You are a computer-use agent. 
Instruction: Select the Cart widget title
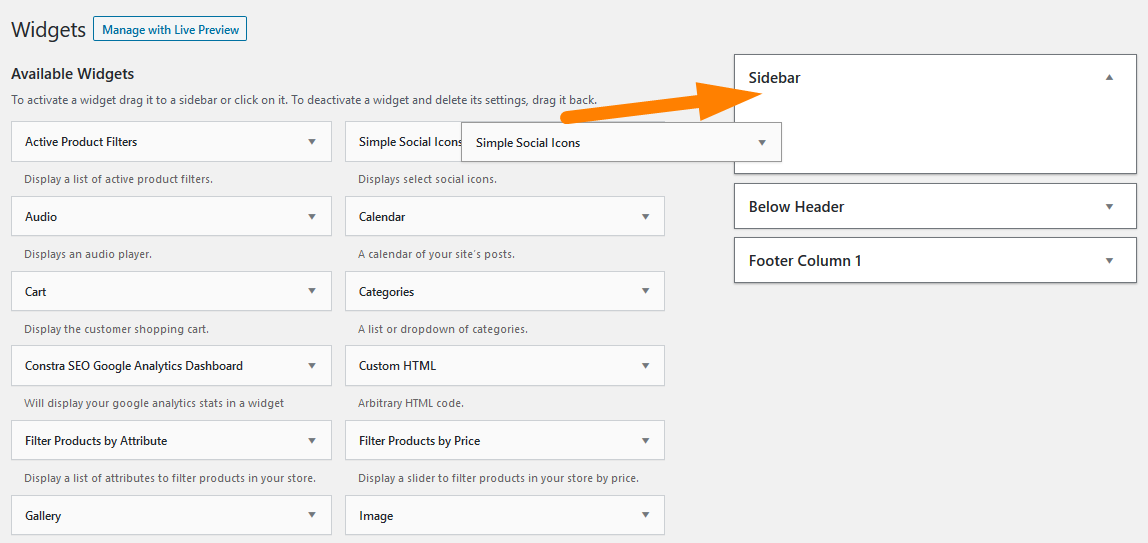[x=35, y=292]
